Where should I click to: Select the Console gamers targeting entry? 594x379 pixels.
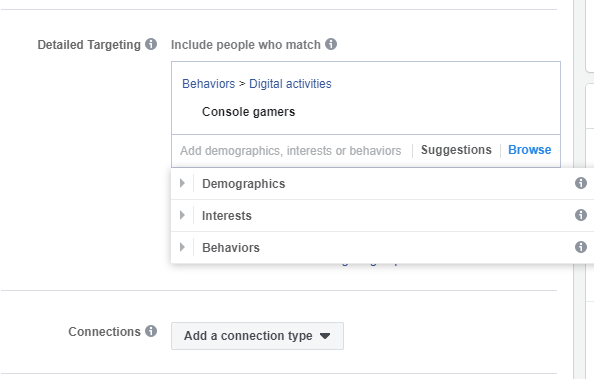click(x=248, y=112)
